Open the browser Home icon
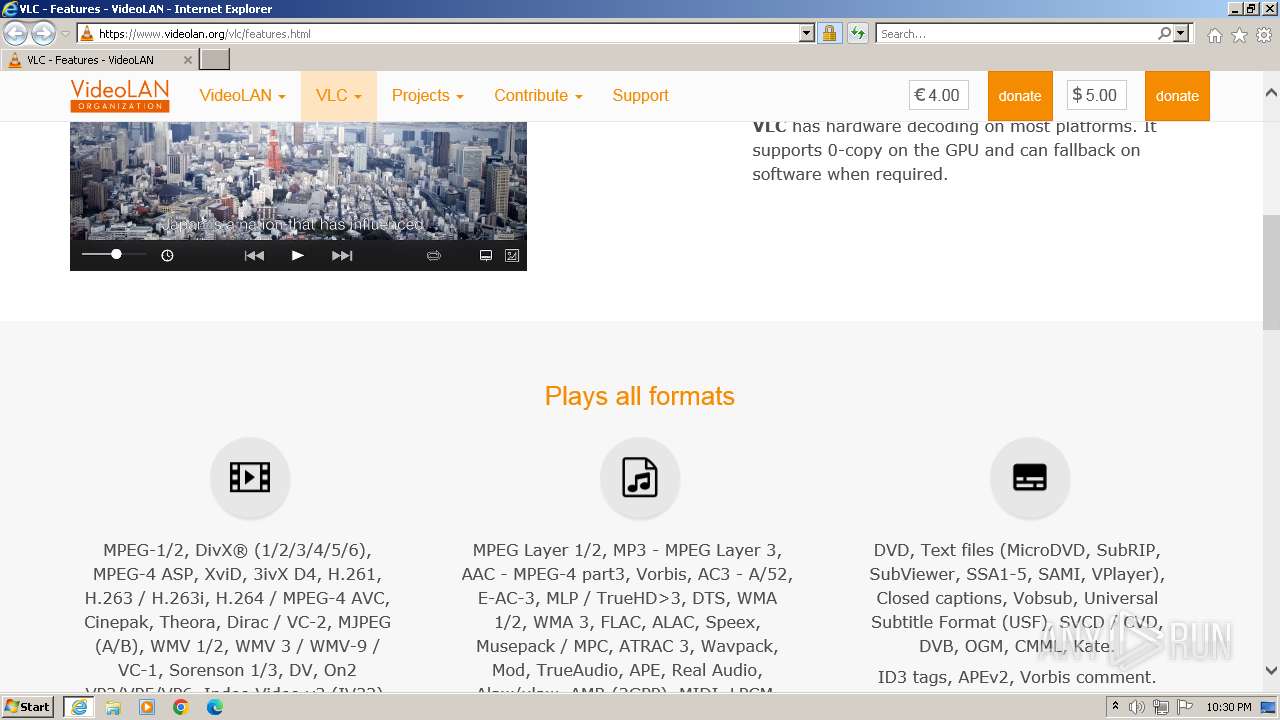 click(x=1214, y=35)
